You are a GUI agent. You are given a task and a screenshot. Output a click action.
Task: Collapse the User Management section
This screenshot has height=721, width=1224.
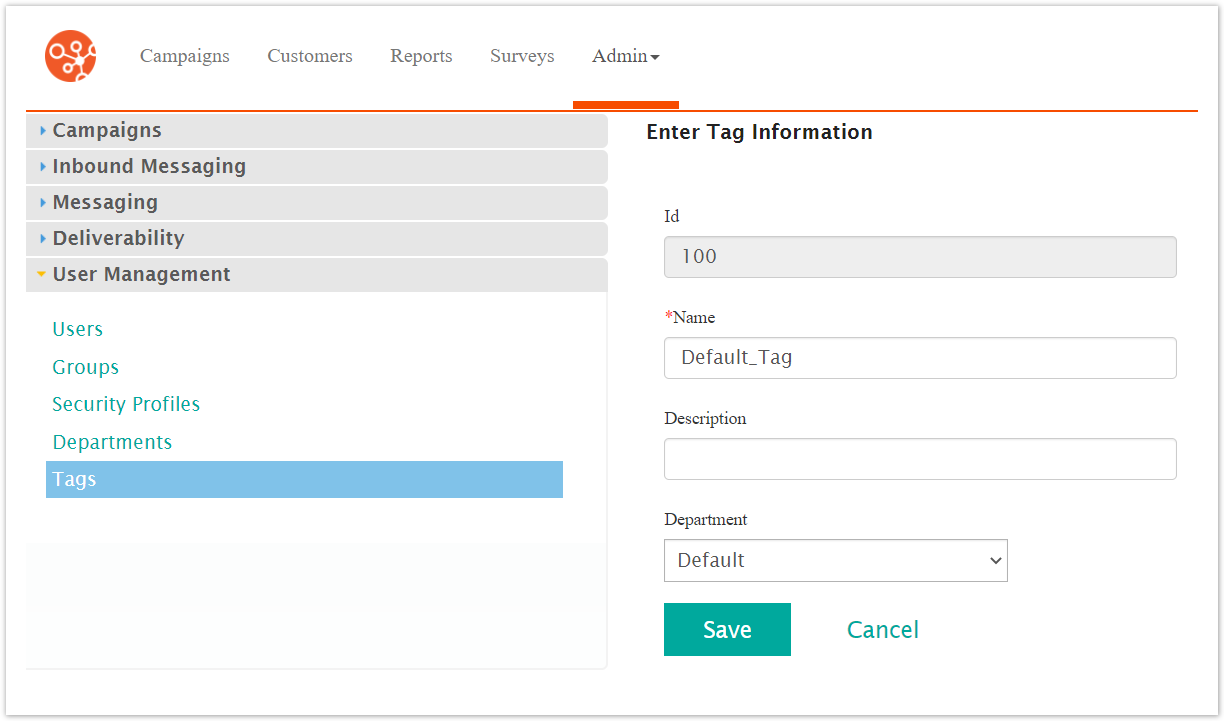pos(141,274)
